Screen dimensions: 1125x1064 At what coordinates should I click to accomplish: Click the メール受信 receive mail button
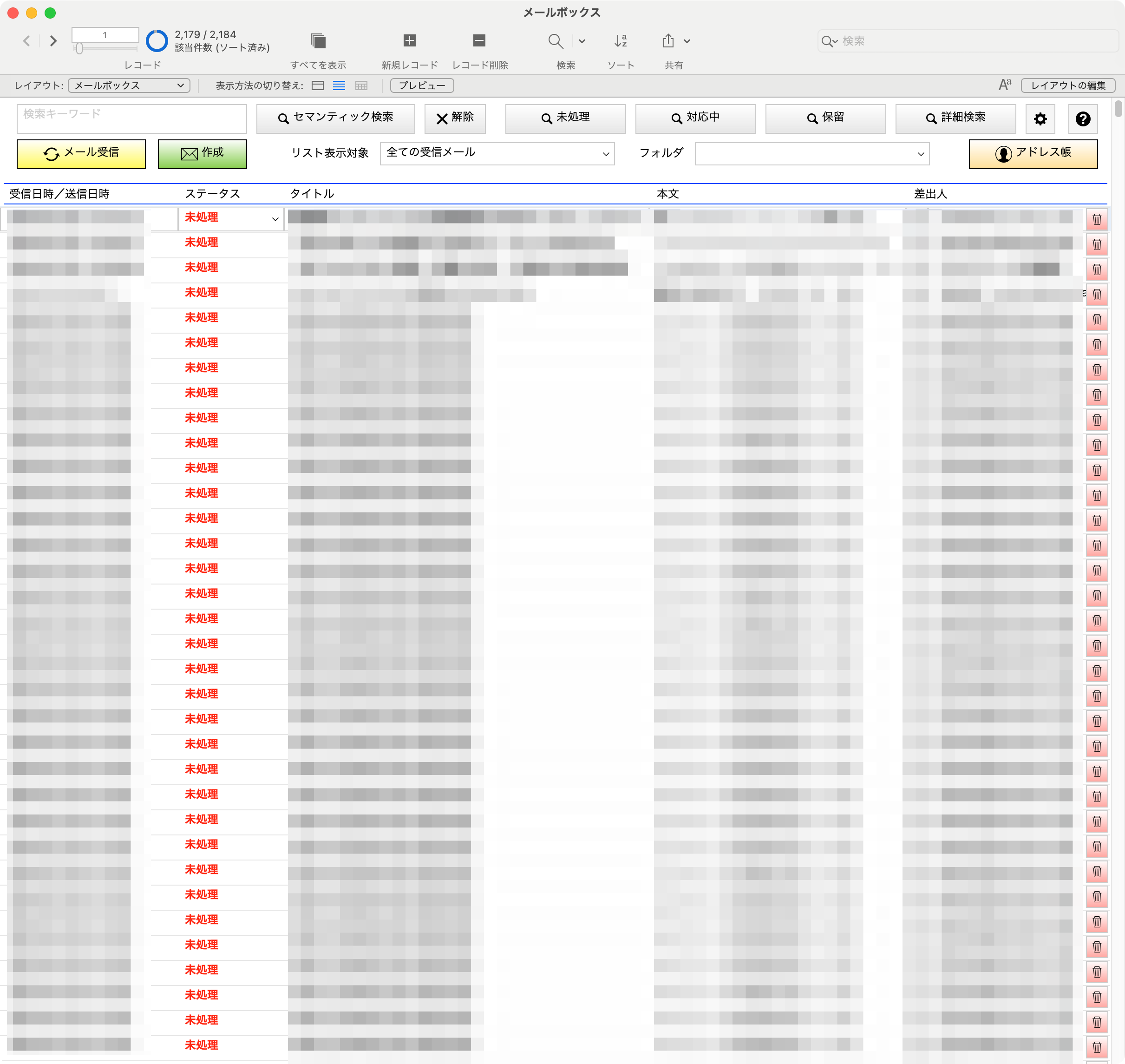81,154
